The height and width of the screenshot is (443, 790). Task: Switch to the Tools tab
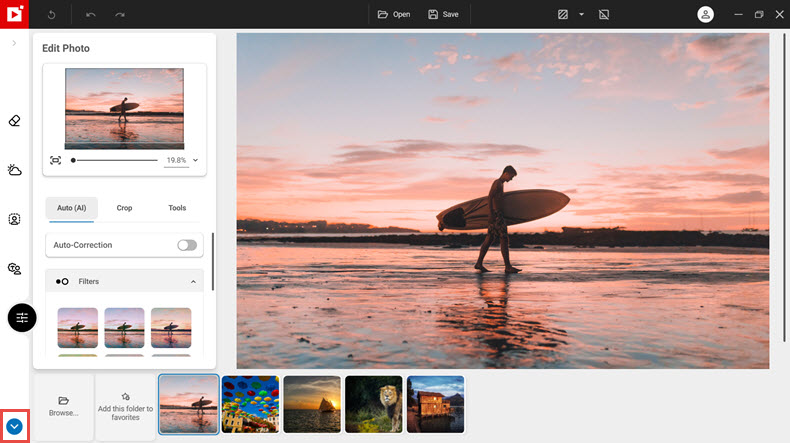177,208
